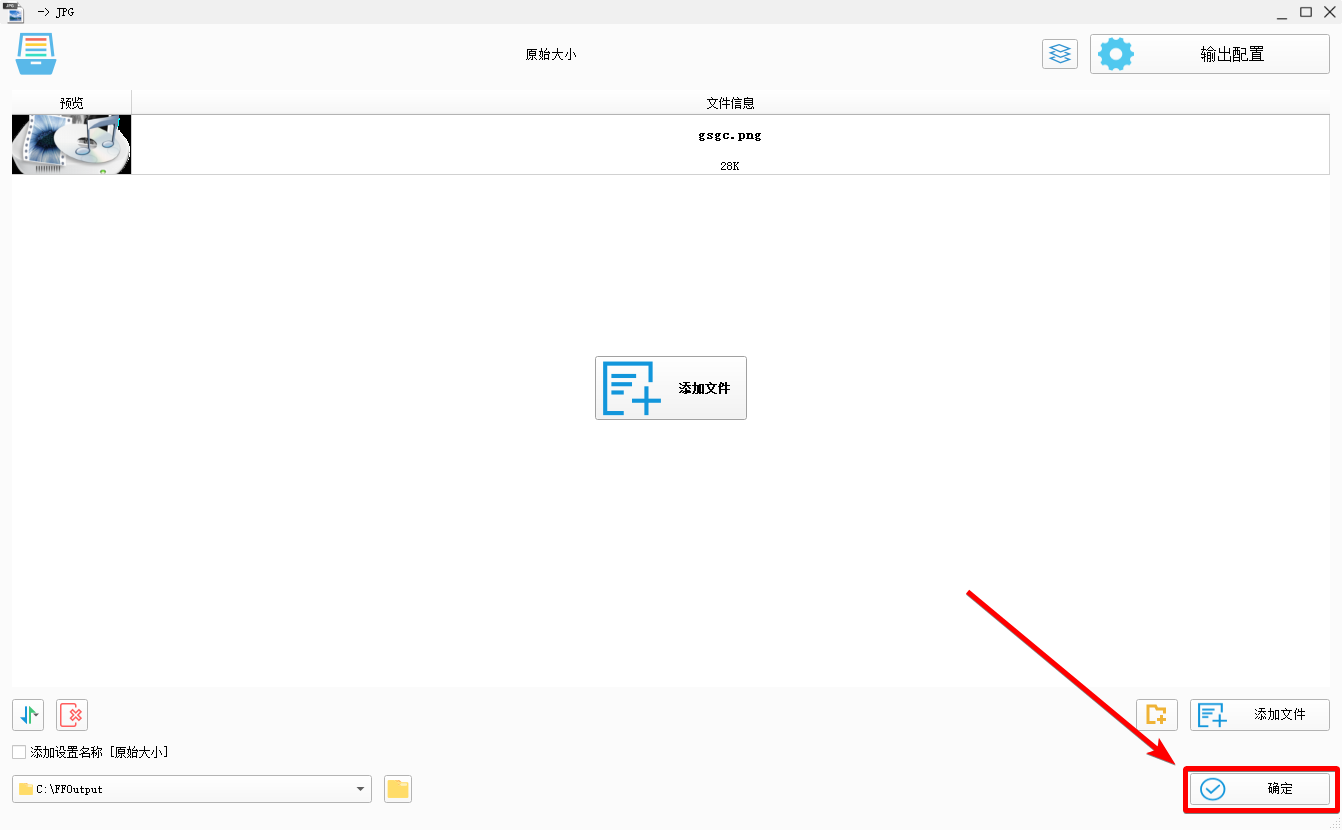Expand the C:\FFOutput output folder dropdown
Viewport: 1342px width, 830px height.
360,789
